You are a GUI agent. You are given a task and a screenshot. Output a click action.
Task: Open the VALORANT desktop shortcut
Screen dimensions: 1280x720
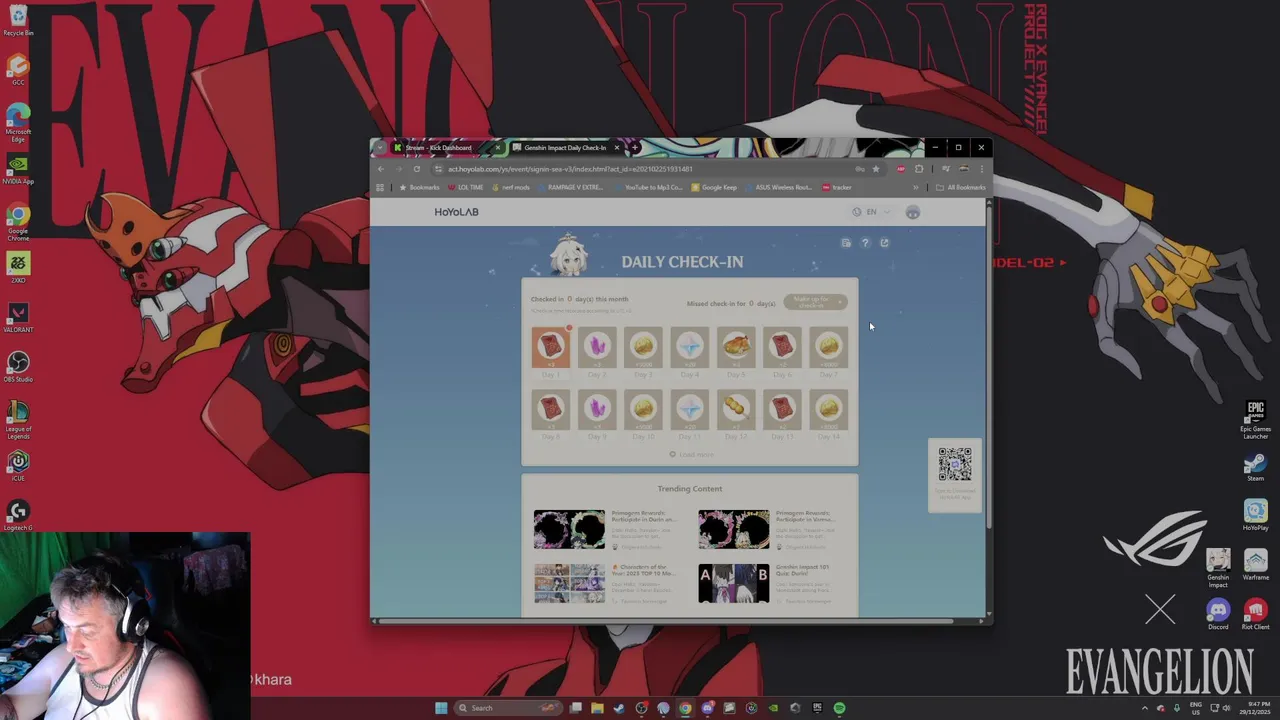pyautogui.click(x=18, y=318)
